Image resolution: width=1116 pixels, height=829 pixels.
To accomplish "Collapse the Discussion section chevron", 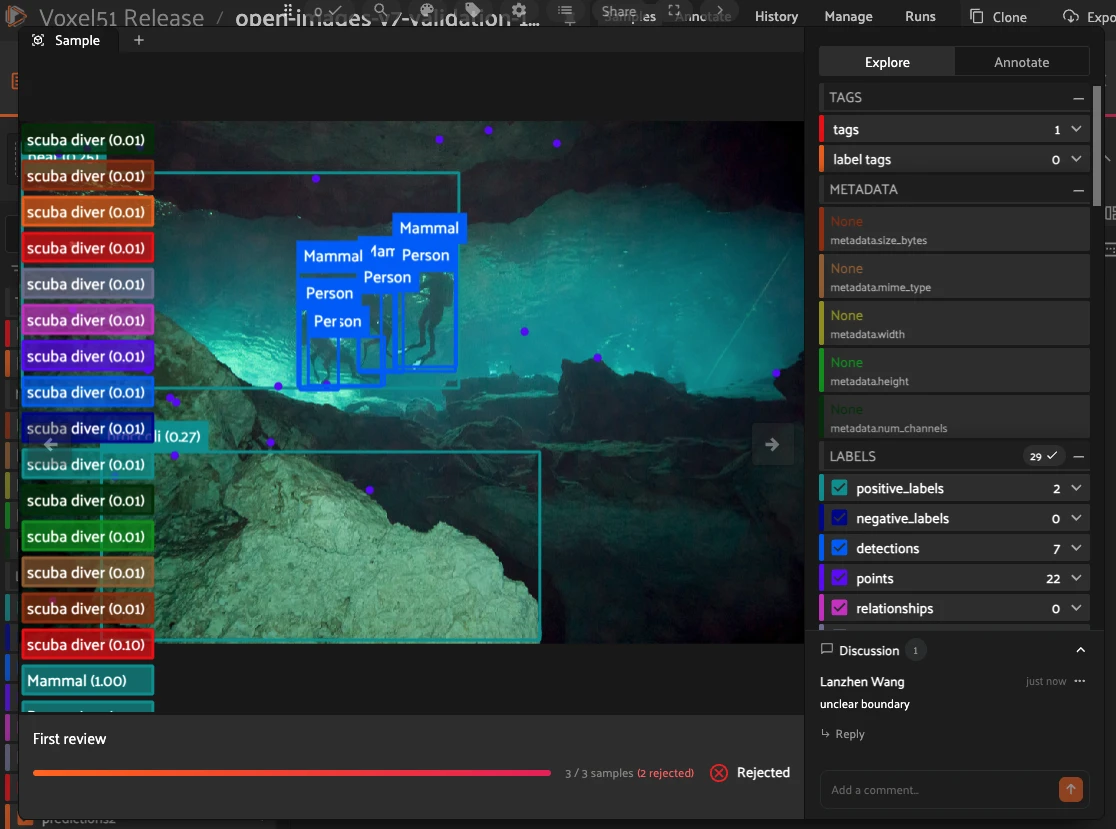I will coord(1080,650).
